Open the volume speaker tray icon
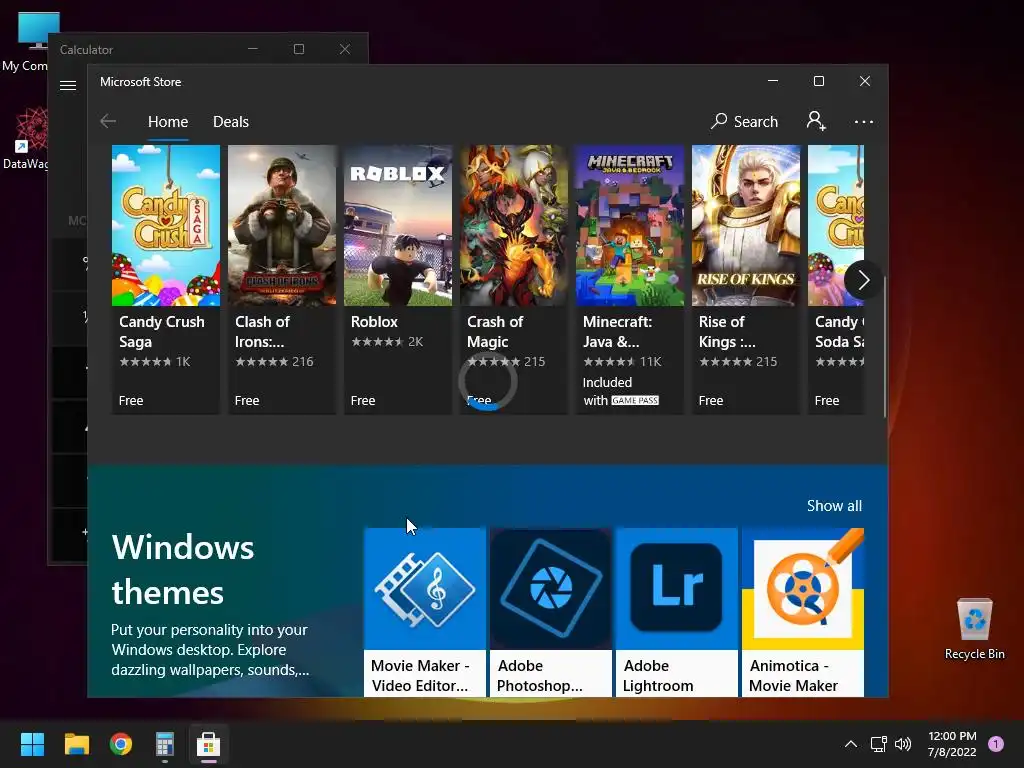Viewport: 1024px width, 768px height. pyautogui.click(x=903, y=744)
